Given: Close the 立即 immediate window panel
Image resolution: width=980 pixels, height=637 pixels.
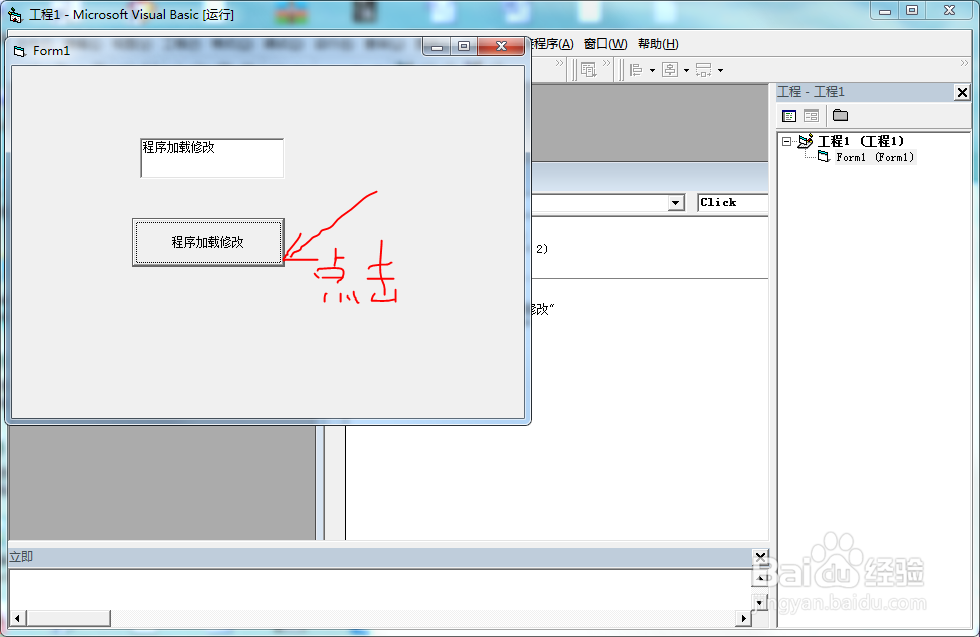Looking at the screenshot, I should (760, 556).
